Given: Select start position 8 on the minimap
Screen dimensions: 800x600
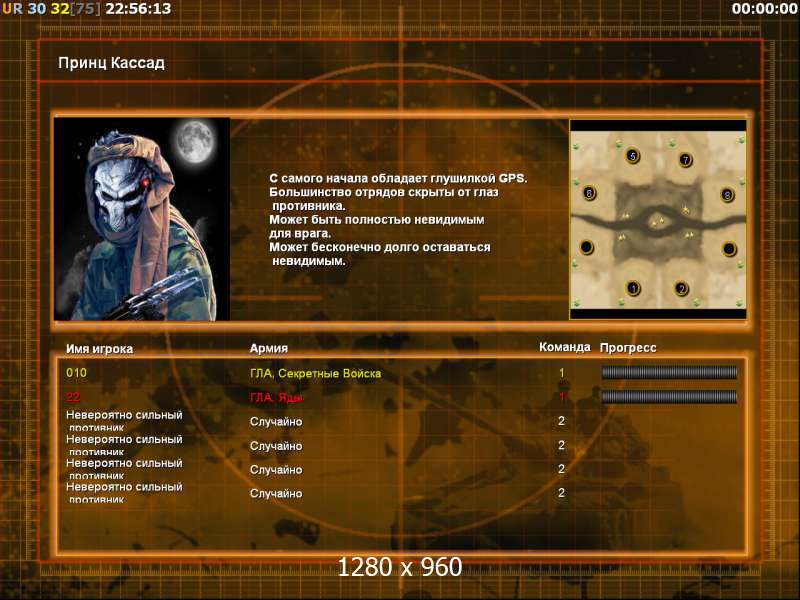Looking at the screenshot, I should 727,194.
